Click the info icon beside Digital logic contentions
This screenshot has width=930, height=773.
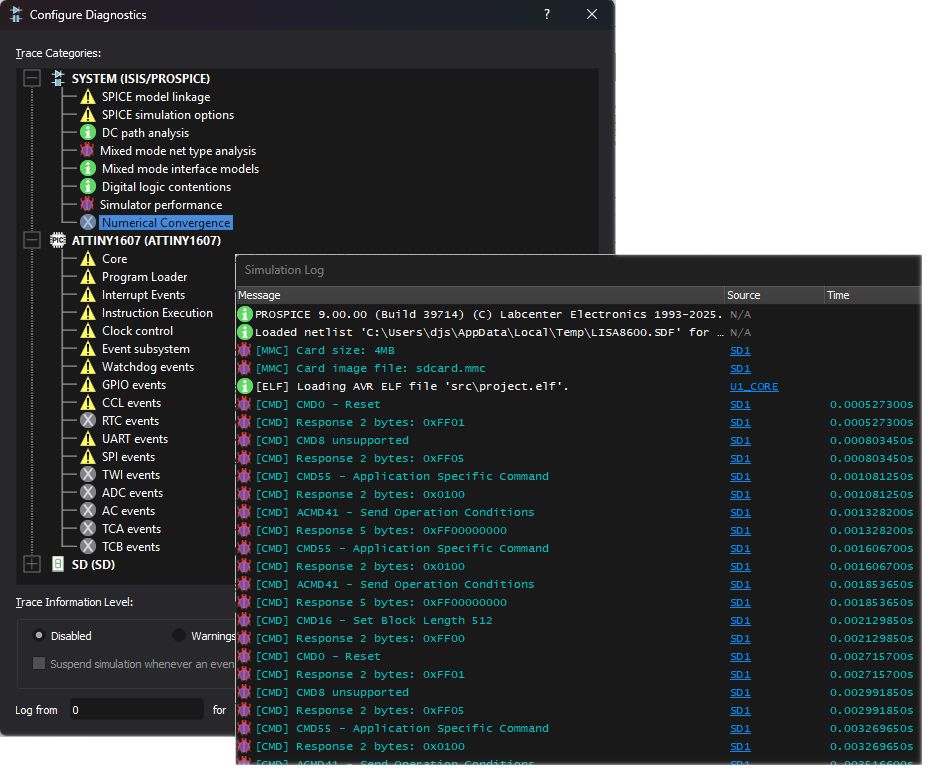[x=88, y=187]
